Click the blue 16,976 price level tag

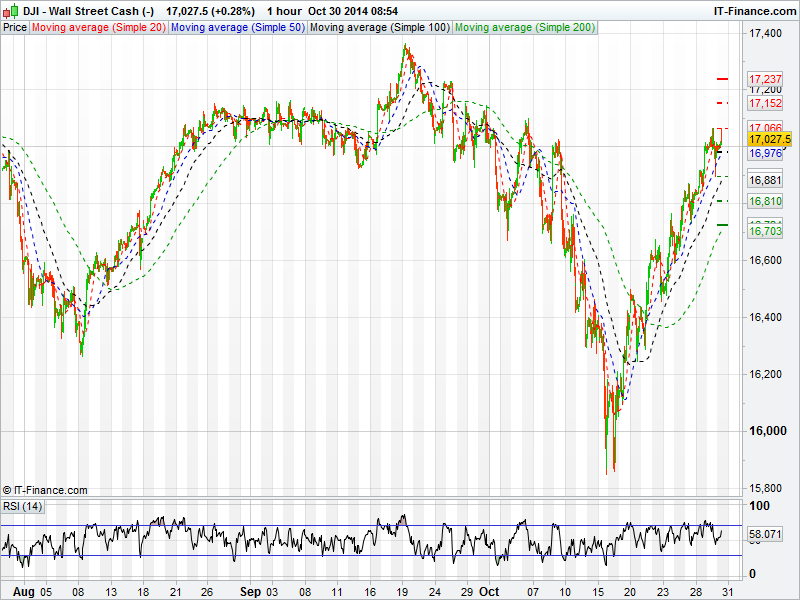click(766, 154)
